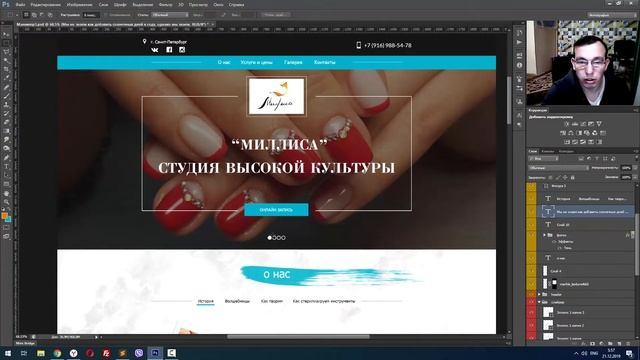Click the canvas horizontal scrollbar
This screenshot has width=640, height=360.
pos(298,337)
